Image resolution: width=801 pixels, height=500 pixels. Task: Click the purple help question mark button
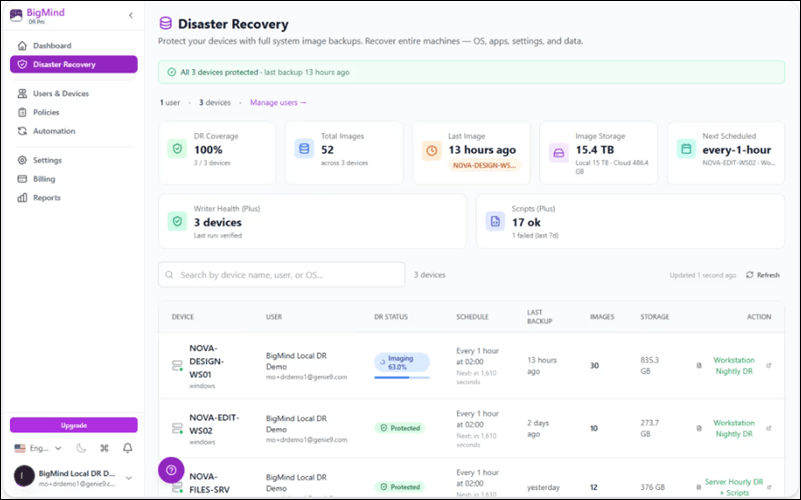tap(171, 470)
